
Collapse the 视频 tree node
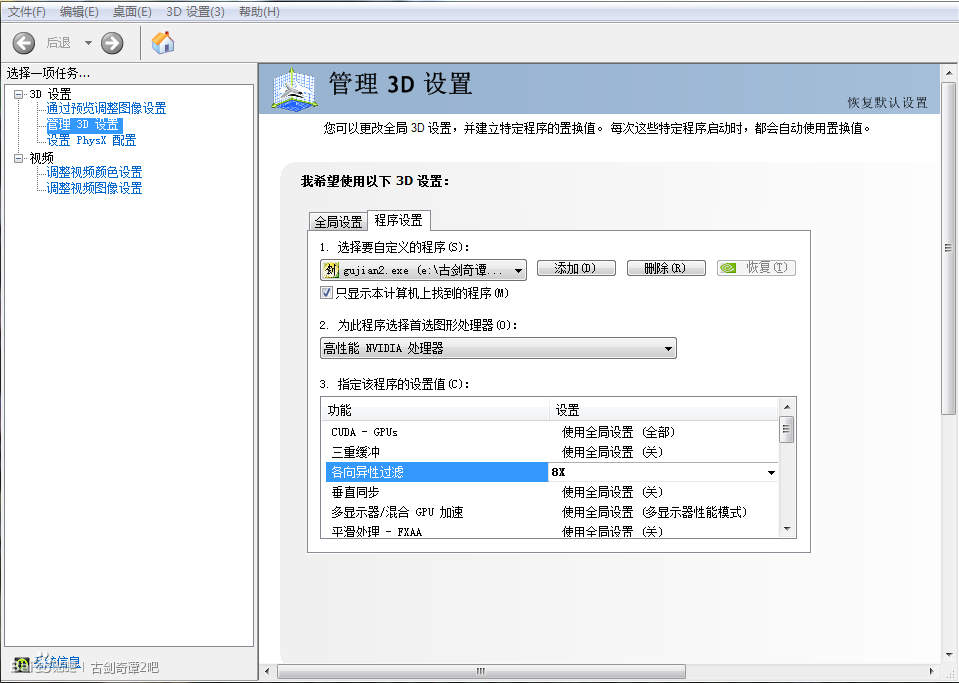(x=19, y=158)
